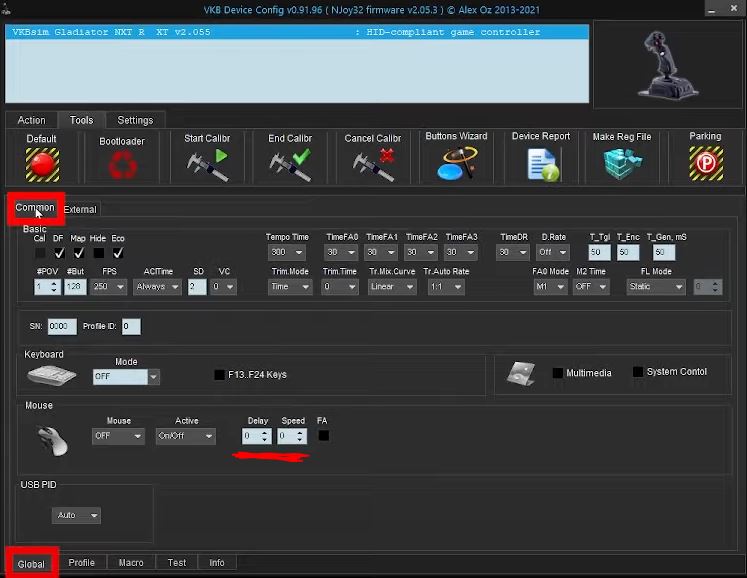Open the Bootloader recycle icon
The height and width of the screenshot is (578, 747).
(122, 165)
